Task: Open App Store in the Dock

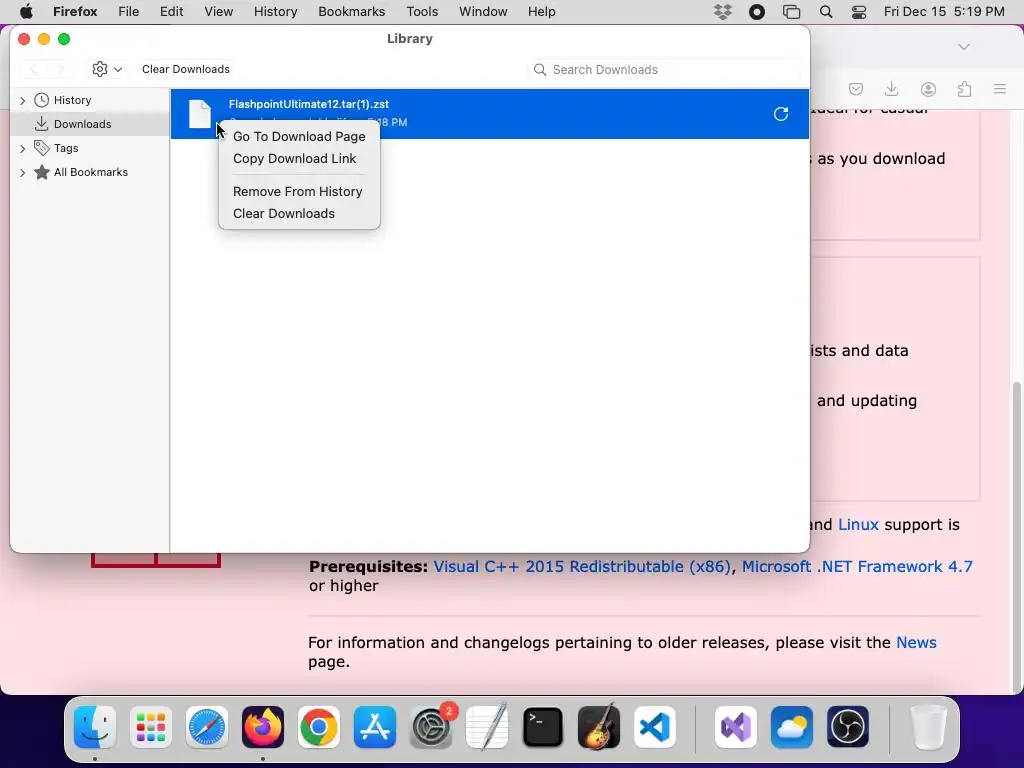Action: point(375,727)
